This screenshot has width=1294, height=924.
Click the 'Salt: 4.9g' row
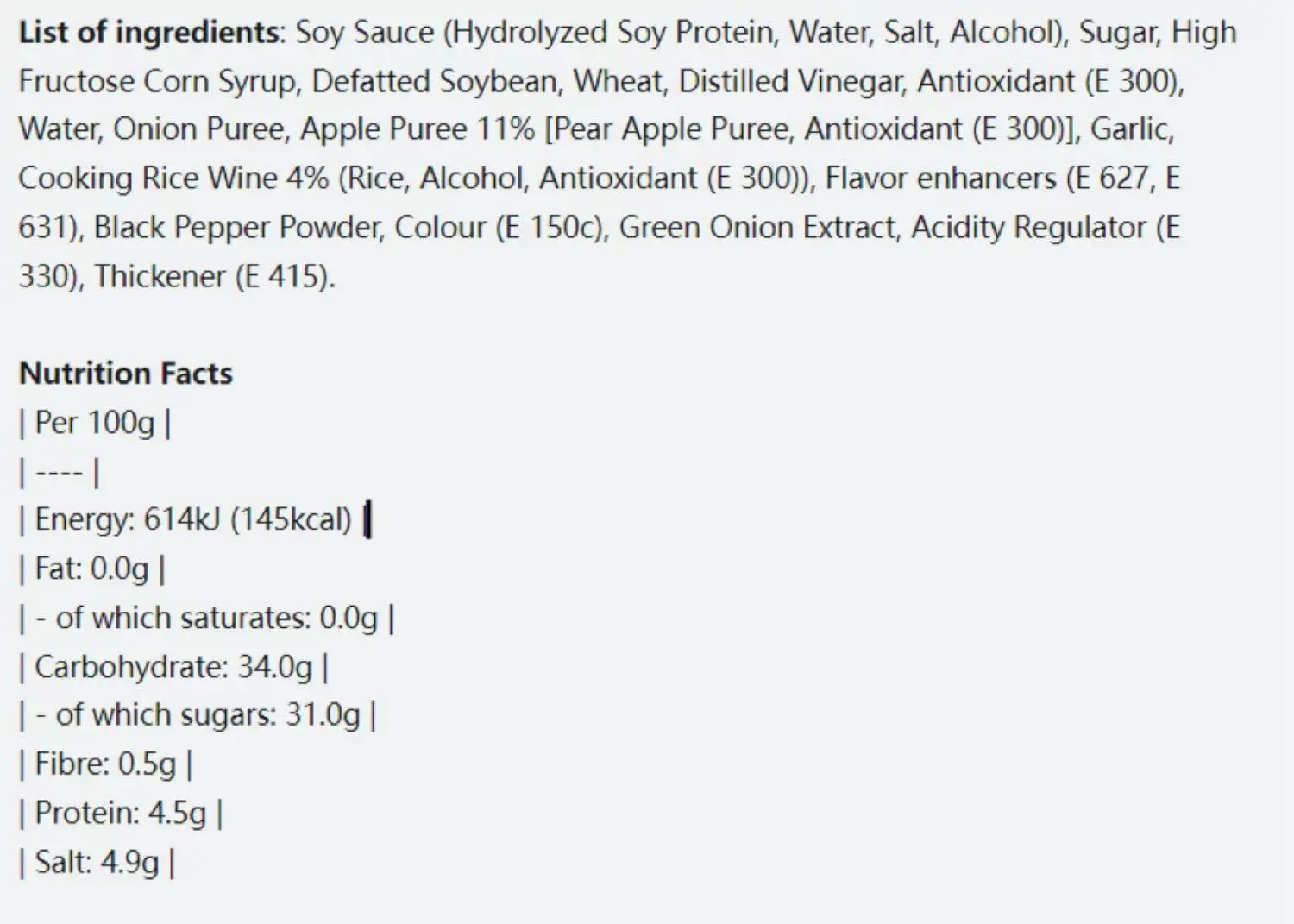click(97, 862)
